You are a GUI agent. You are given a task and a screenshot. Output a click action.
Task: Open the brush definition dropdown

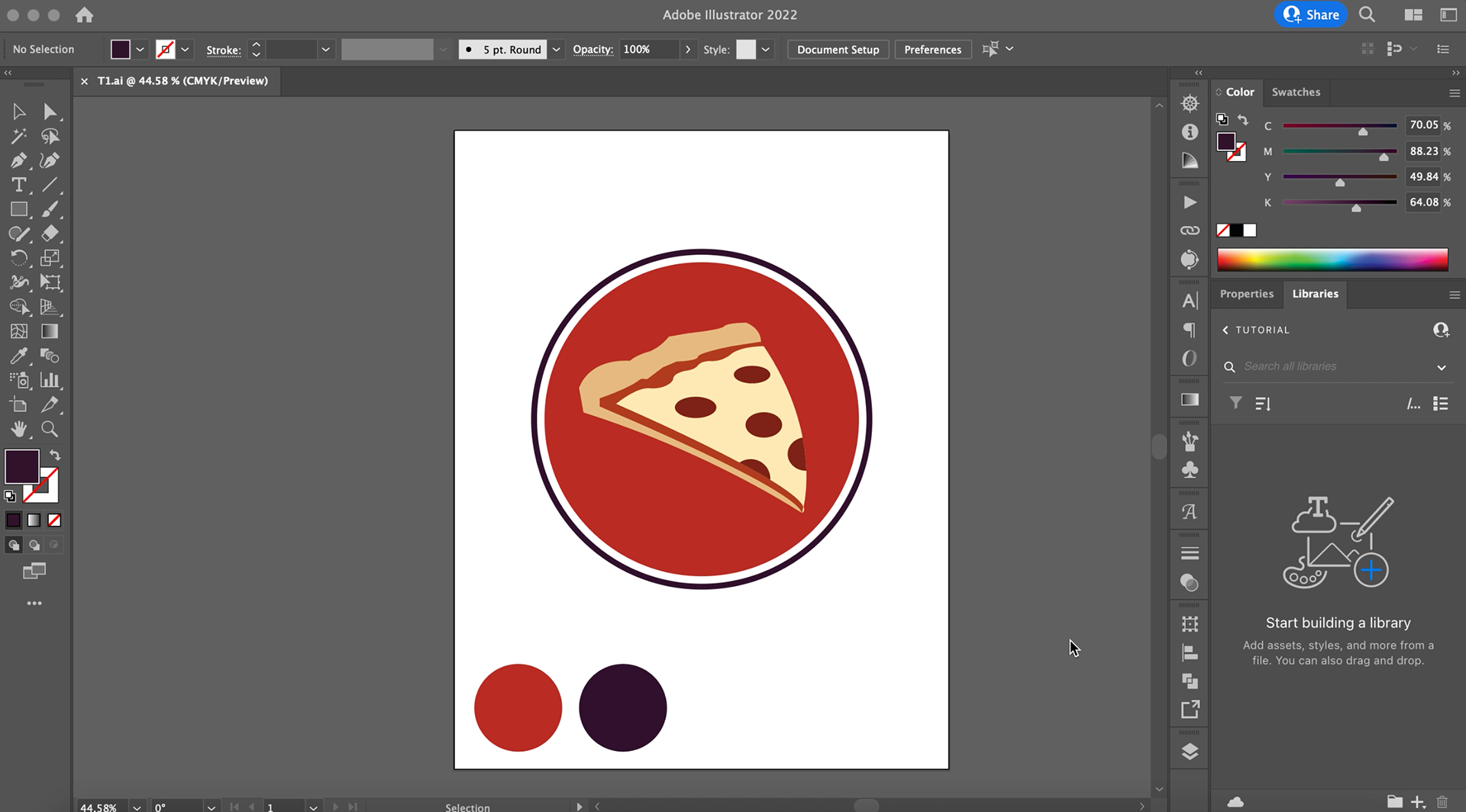557,50
